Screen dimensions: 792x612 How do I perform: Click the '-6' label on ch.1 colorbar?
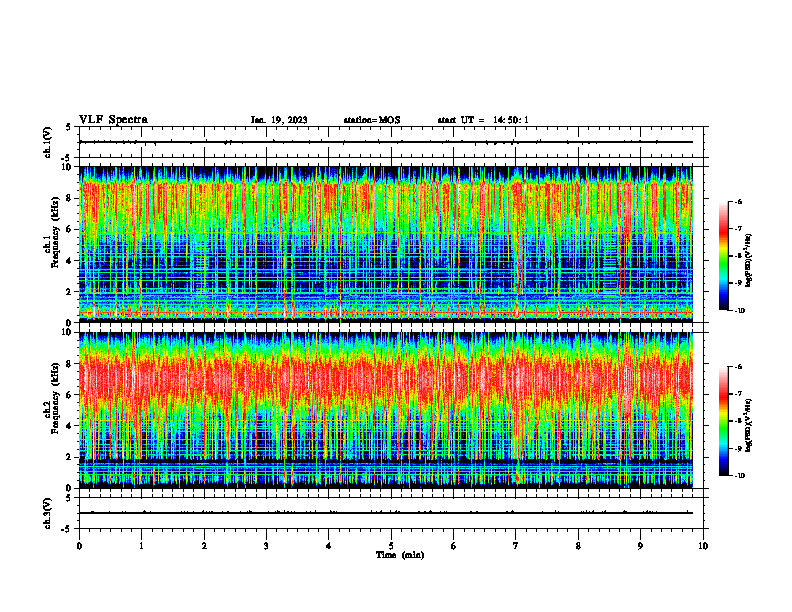(738, 202)
